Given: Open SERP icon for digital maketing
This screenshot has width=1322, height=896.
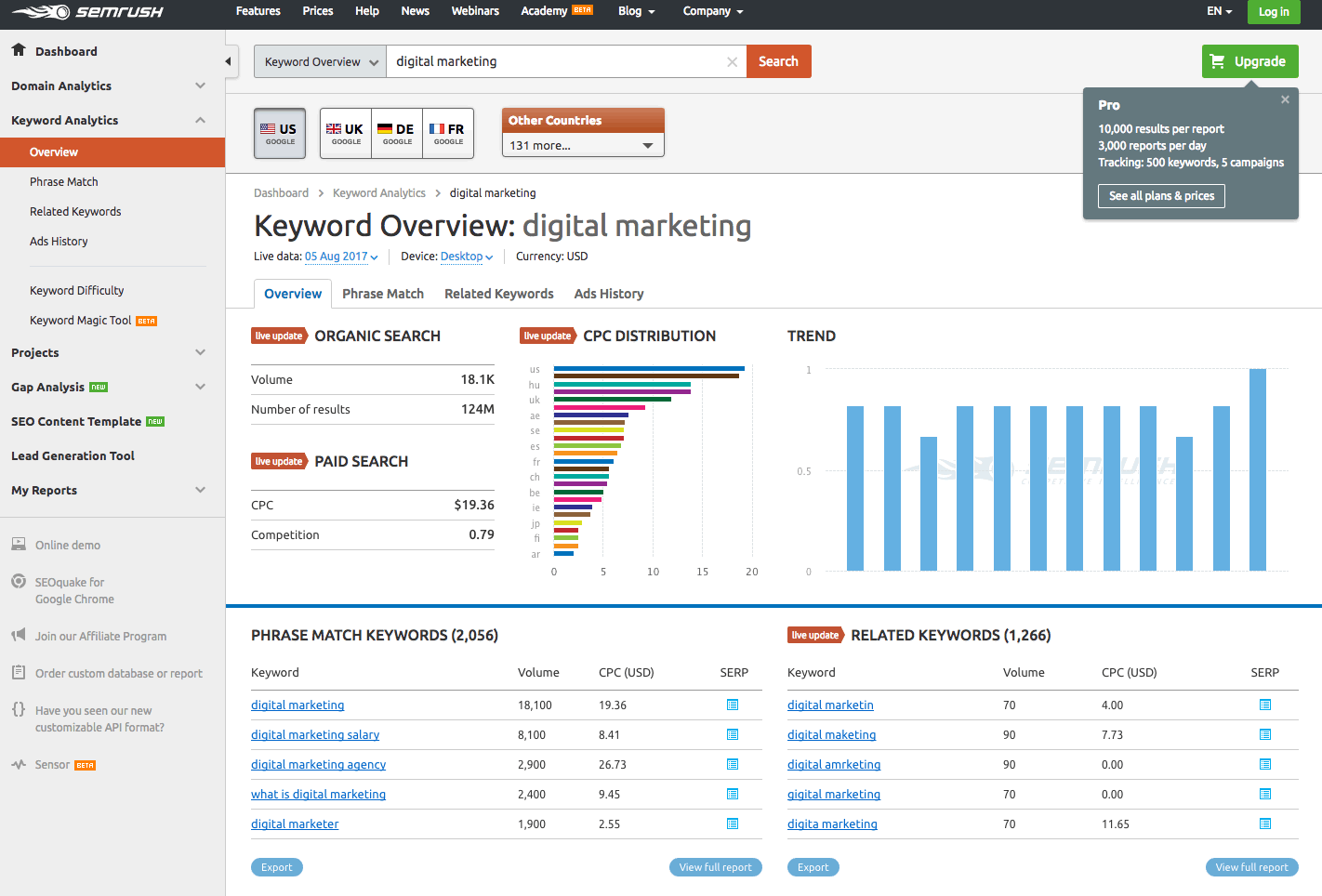Looking at the screenshot, I should click(x=1265, y=735).
